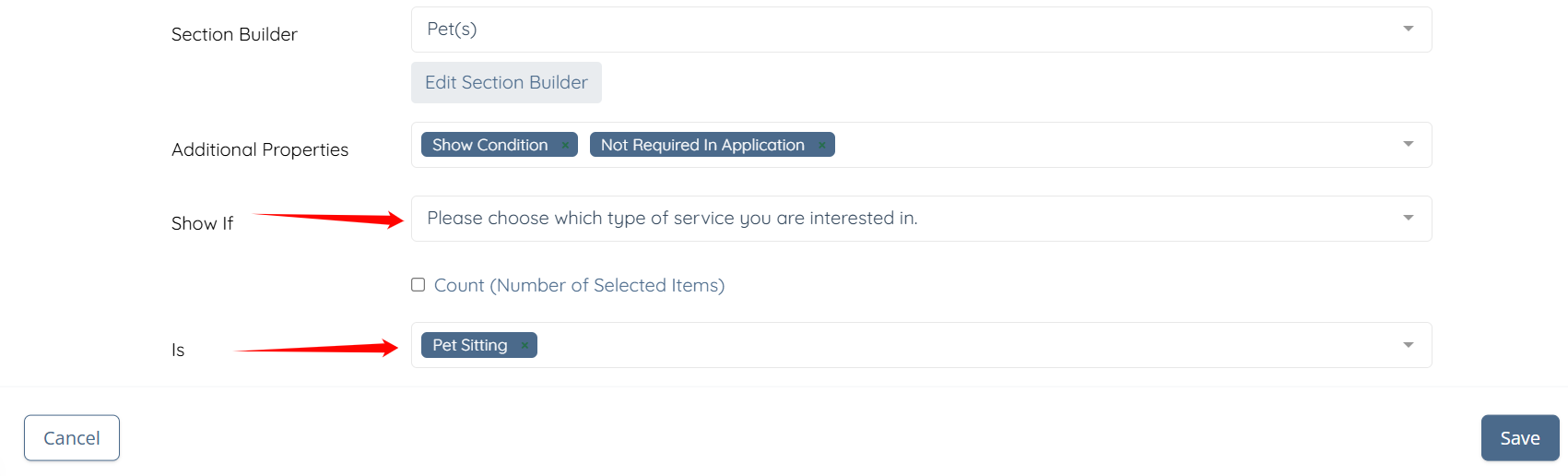This screenshot has height=476, width=1568.
Task: Click the Show If field label
Action: click(202, 223)
